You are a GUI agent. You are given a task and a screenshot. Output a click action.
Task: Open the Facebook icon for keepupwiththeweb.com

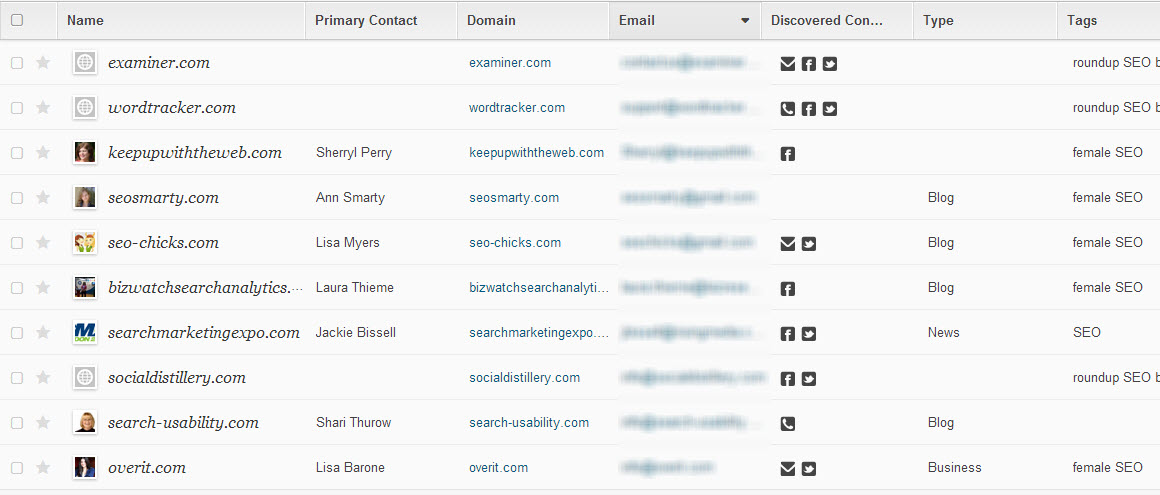(x=788, y=155)
